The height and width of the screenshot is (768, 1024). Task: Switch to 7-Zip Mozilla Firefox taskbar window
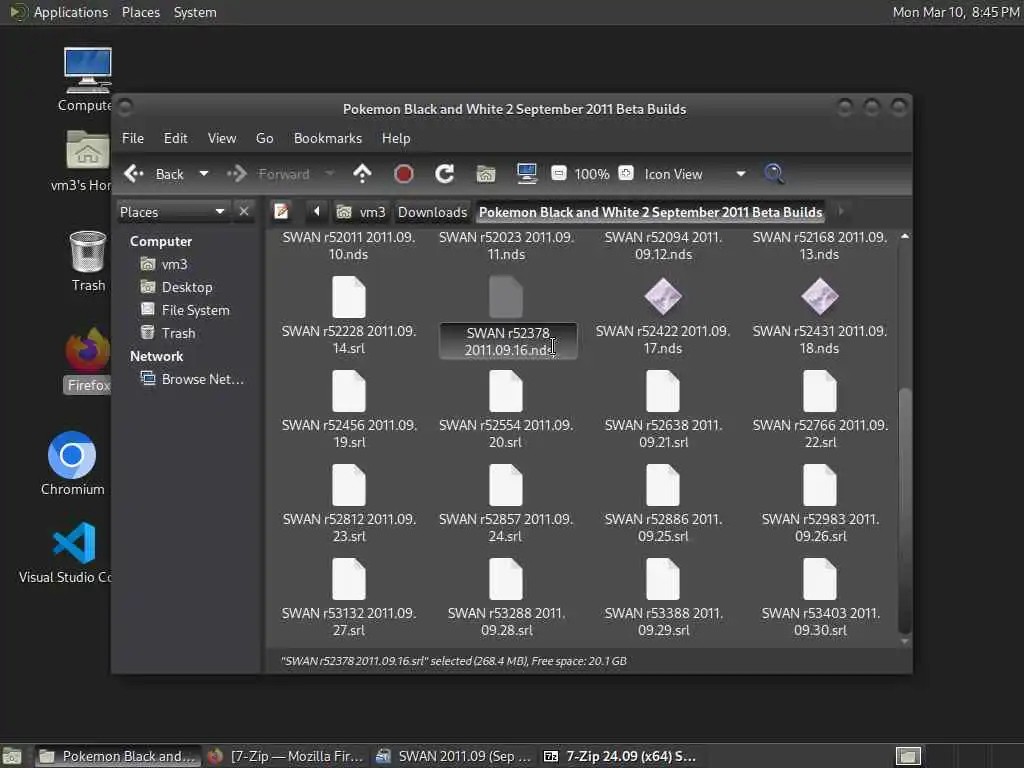pos(286,756)
